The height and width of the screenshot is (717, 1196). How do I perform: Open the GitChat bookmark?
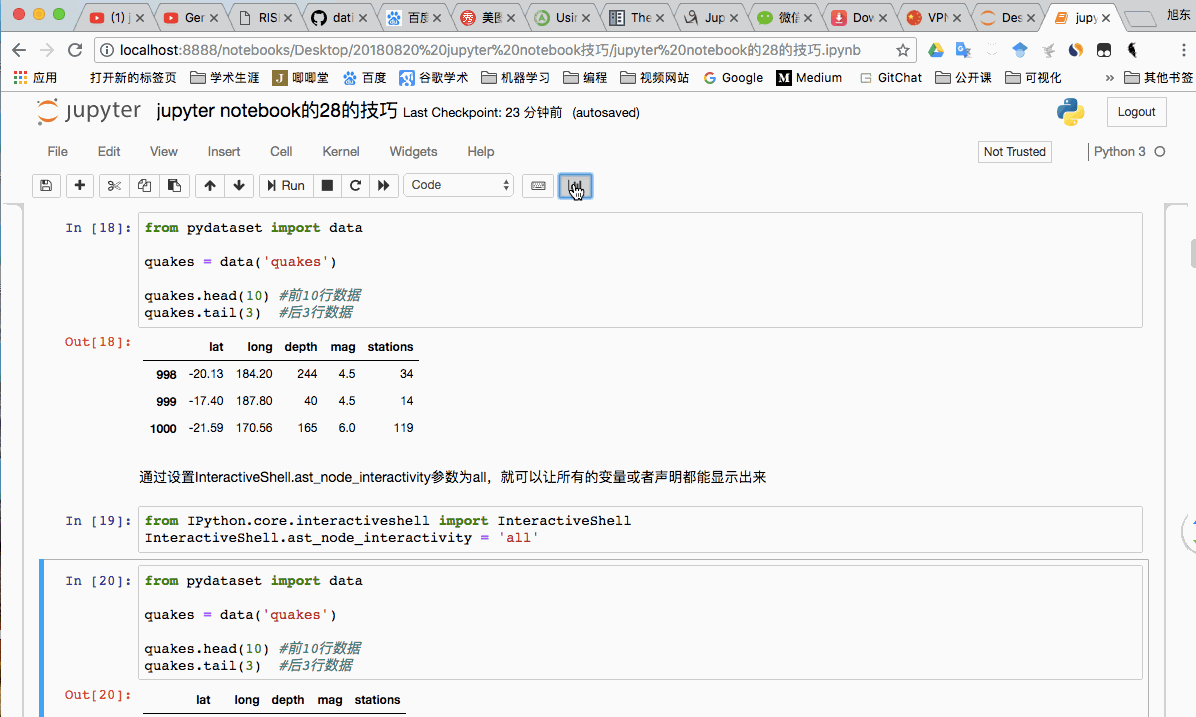point(890,78)
